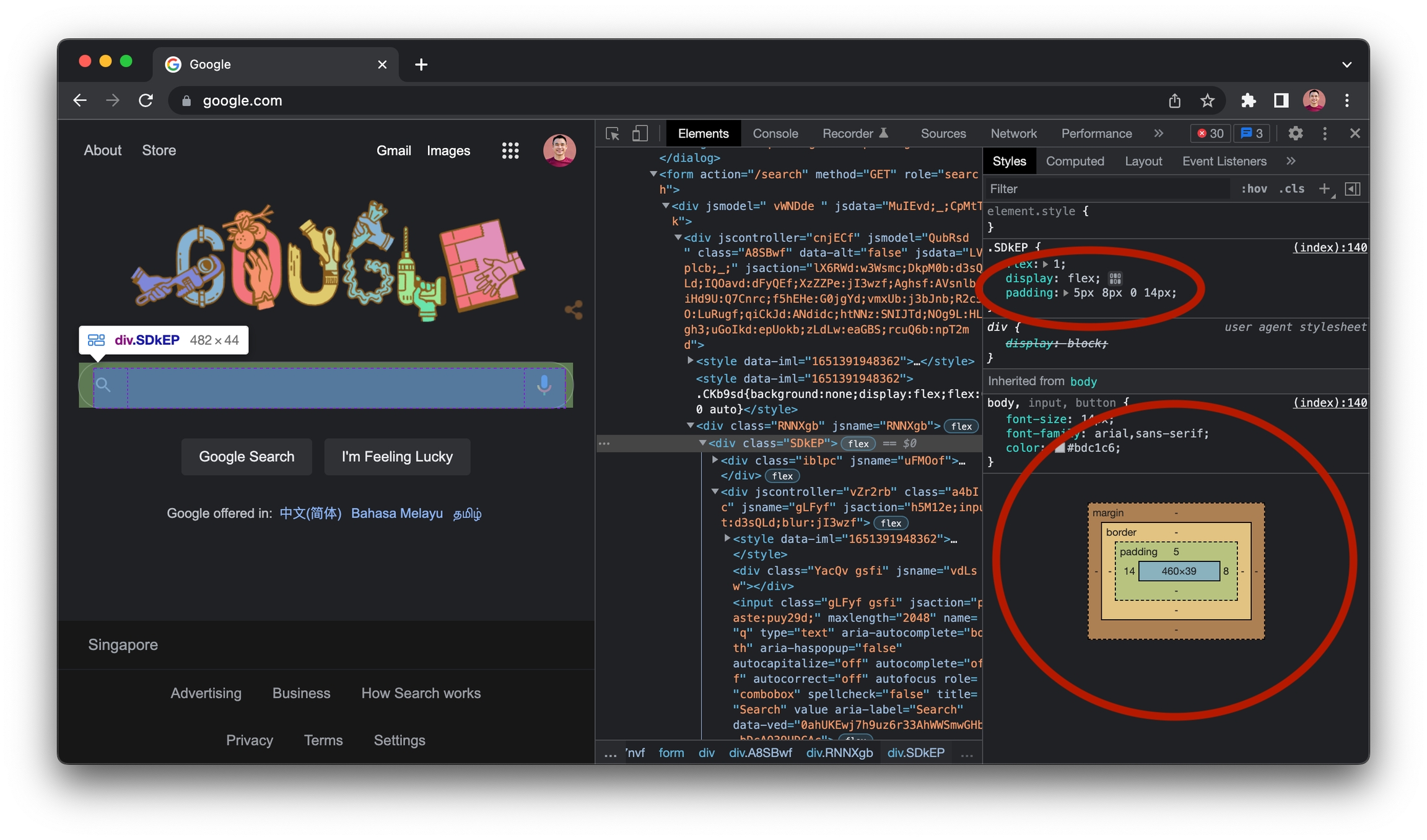Add a new style rule with plus icon
Image resolution: width=1427 pixels, height=840 pixels.
[x=1325, y=189]
